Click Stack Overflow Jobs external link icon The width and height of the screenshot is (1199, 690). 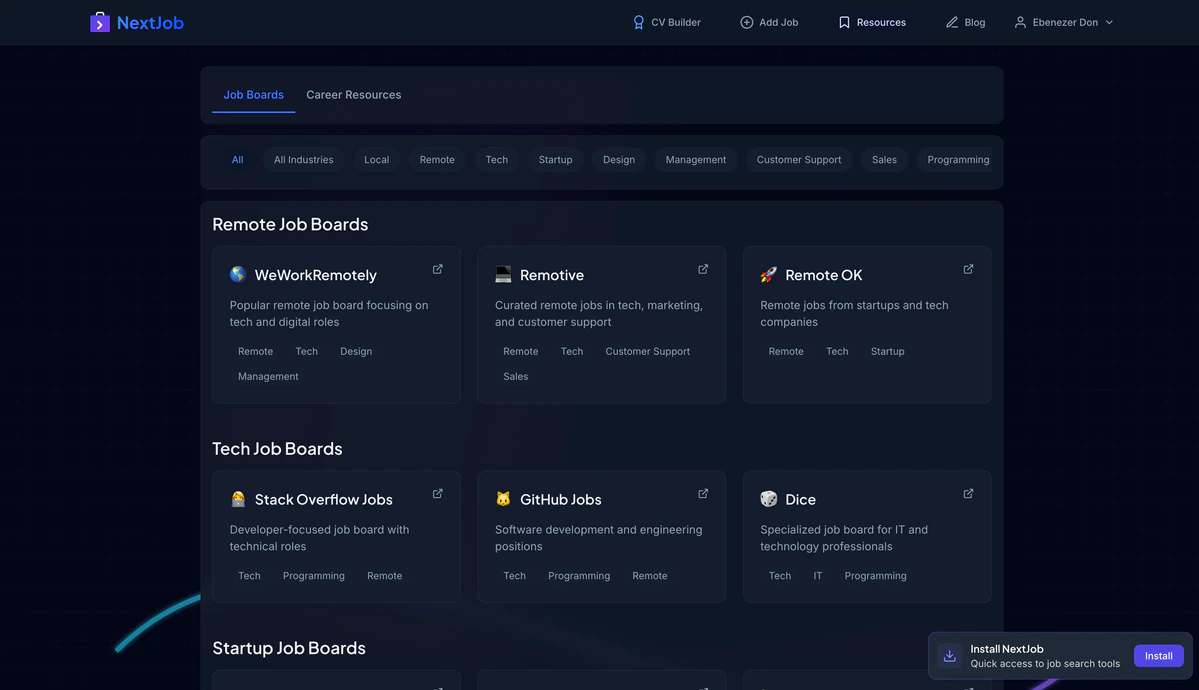pos(436,494)
